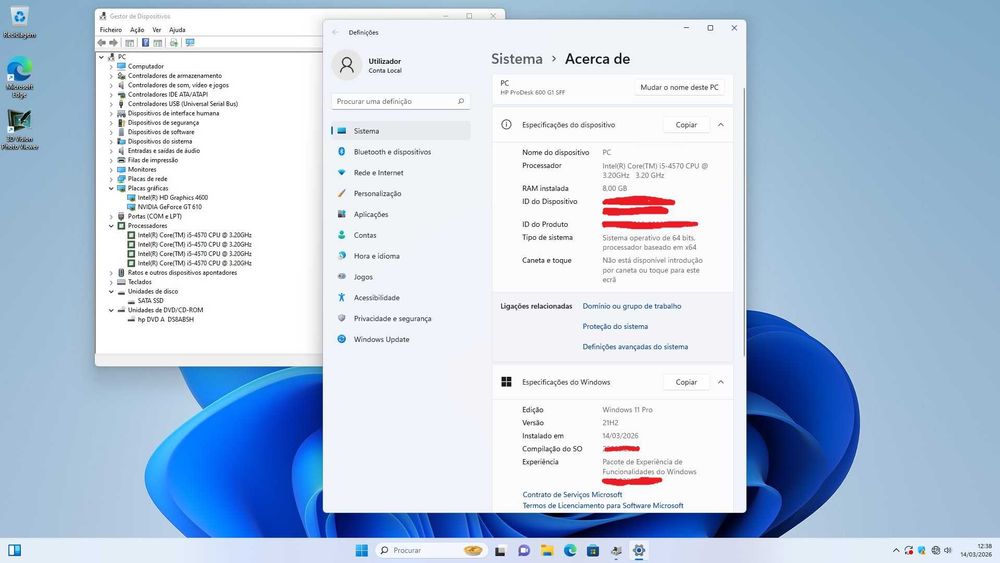This screenshot has width=1000, height=563.
Task: Click the Sistema breadcrumb heading
Action: [x=517, y=59]
